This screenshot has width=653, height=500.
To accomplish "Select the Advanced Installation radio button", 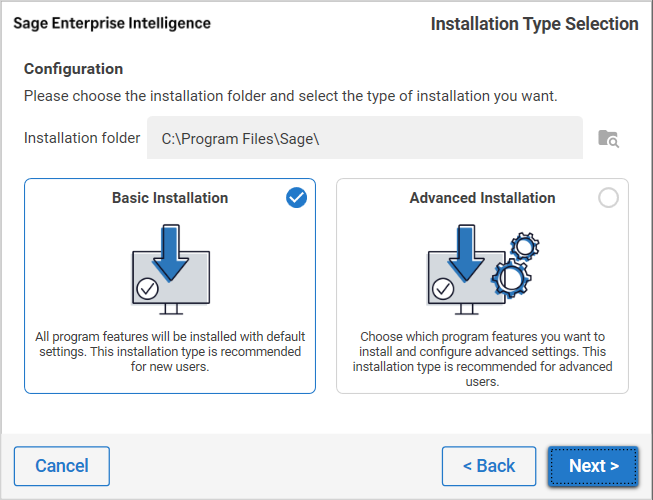I will pos(608,198).
